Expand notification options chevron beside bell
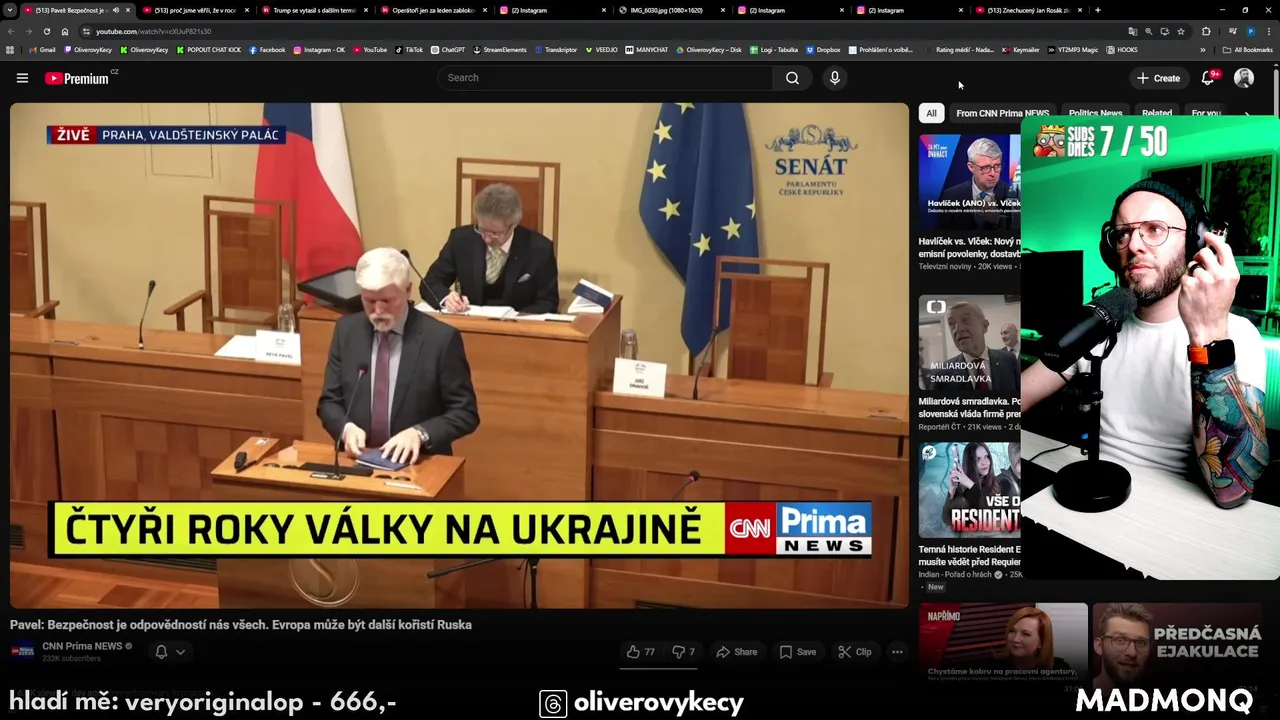1280x720 pixels. [x=180, y=652]
